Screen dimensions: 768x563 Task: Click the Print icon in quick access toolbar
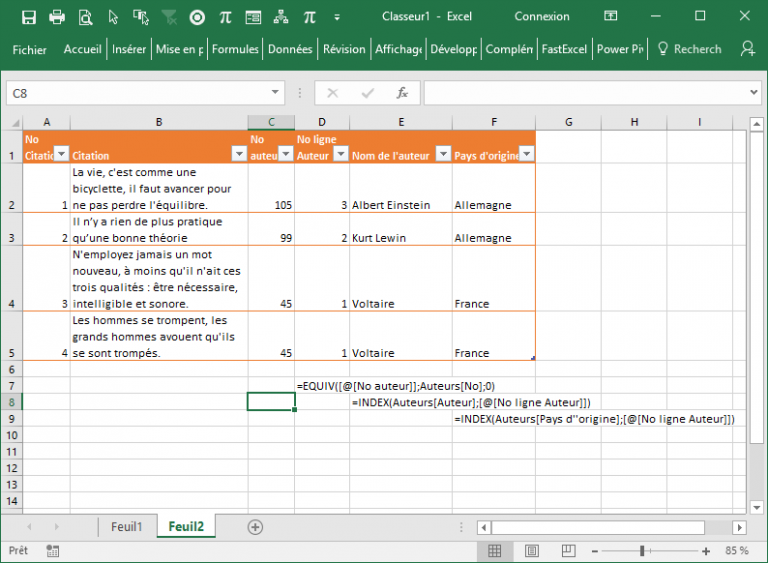[57, 17]
